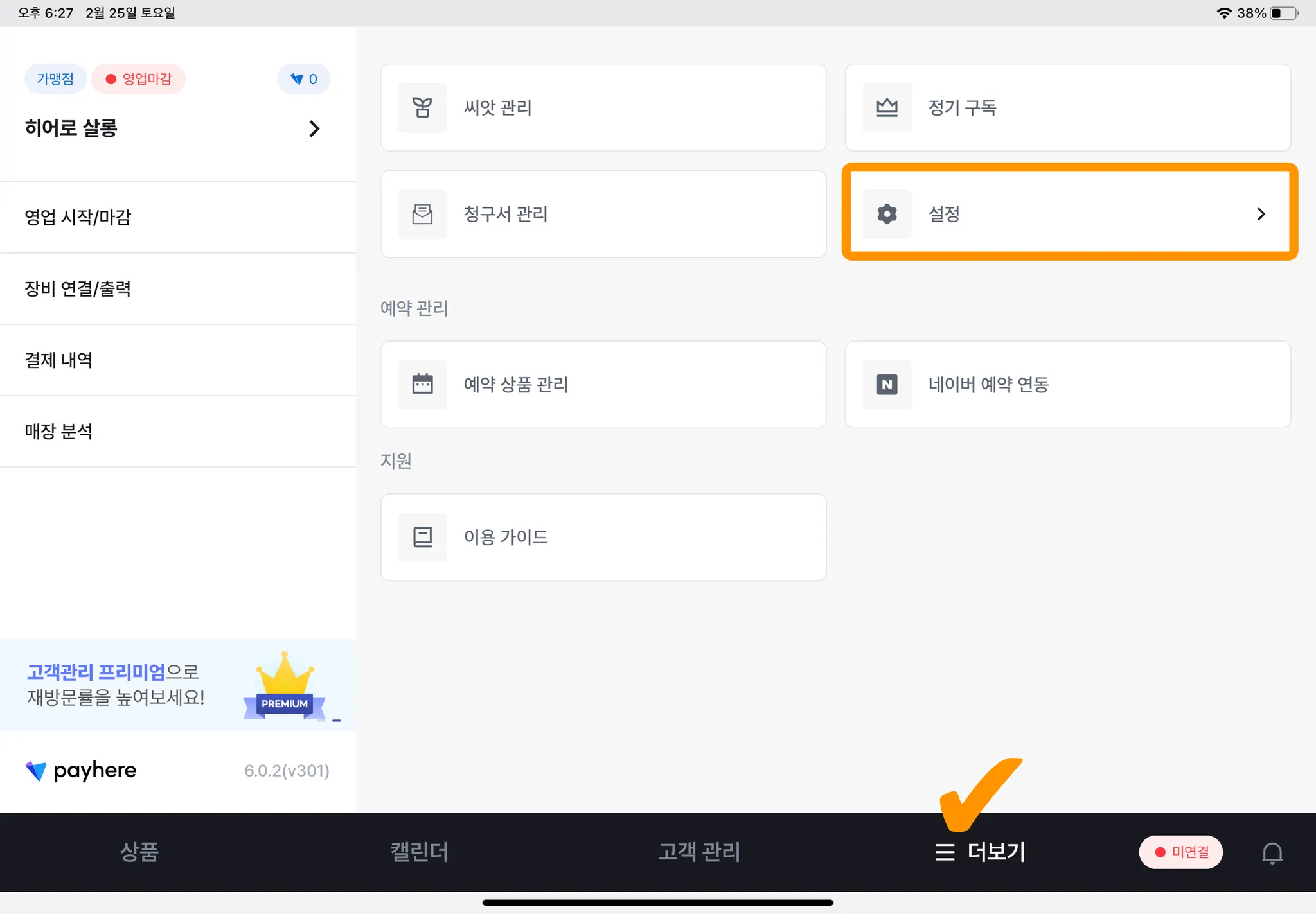Open 장비 연결/출력 menu
The image size is (1316, 914).
[x=78, y=288]
